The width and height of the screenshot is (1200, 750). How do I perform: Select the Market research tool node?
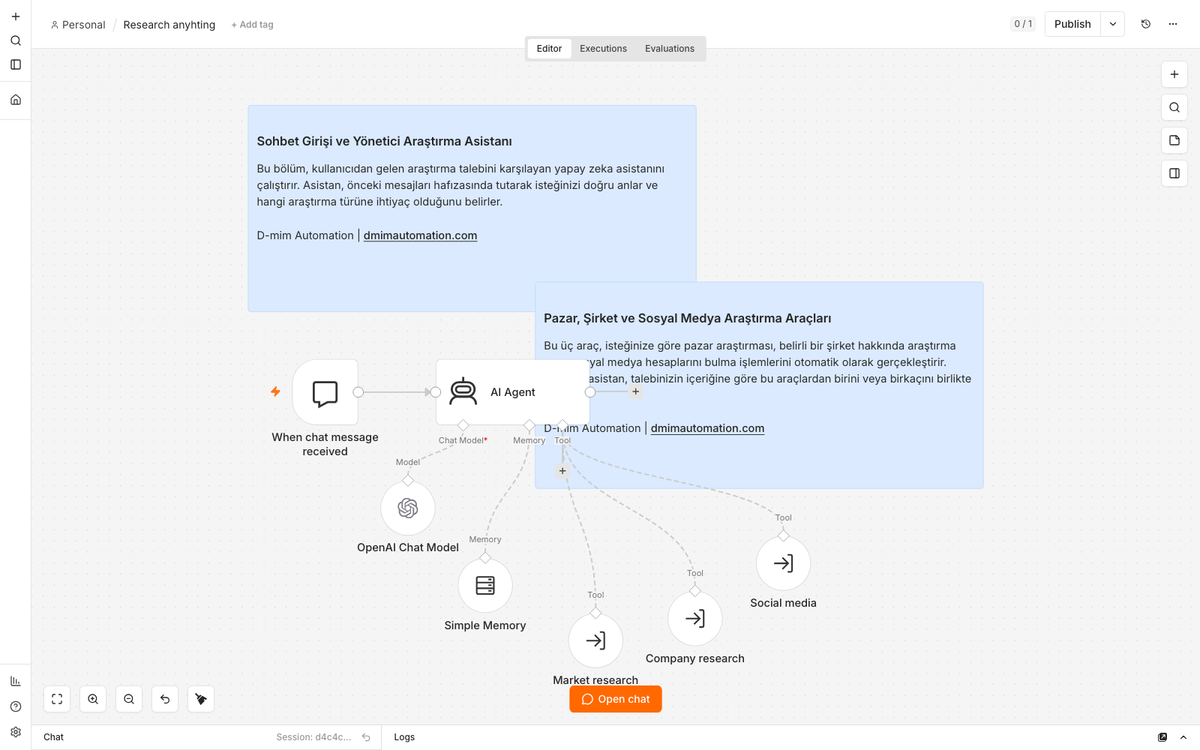pos(595,641)
